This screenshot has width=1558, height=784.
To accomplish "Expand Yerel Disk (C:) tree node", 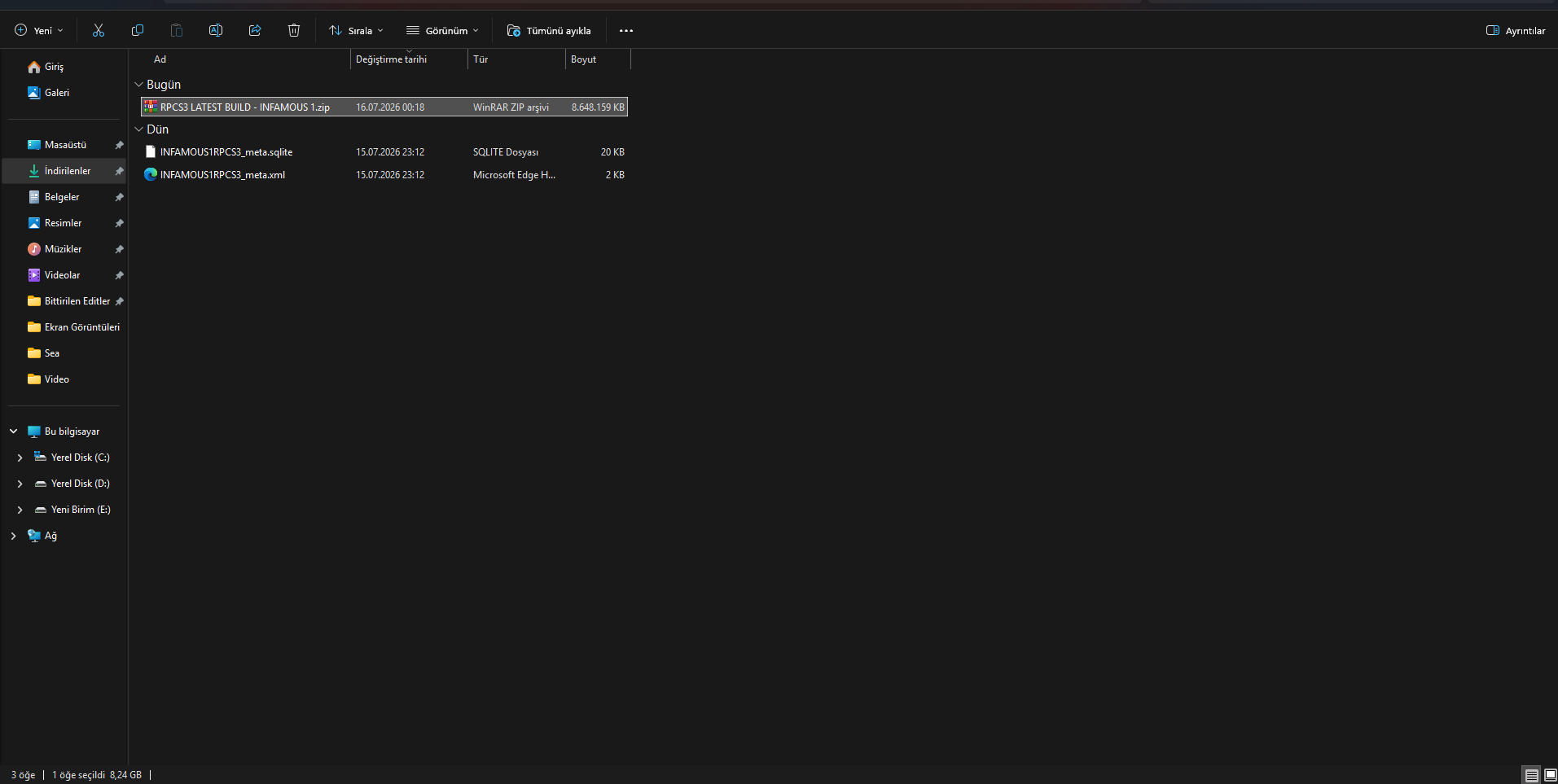I will point(20,458).
